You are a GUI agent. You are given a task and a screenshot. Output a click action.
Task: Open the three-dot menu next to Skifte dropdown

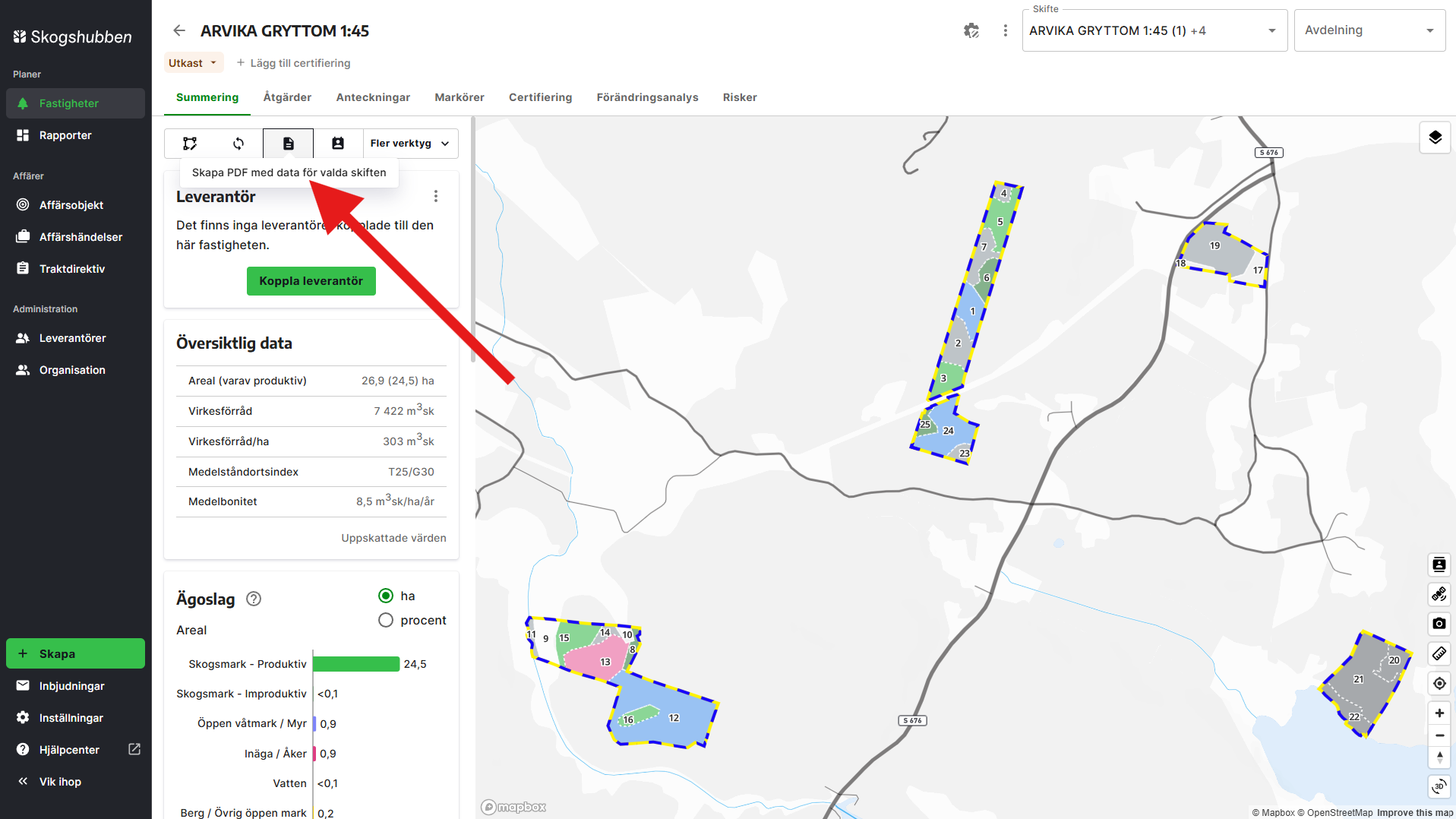point(1006,30)
